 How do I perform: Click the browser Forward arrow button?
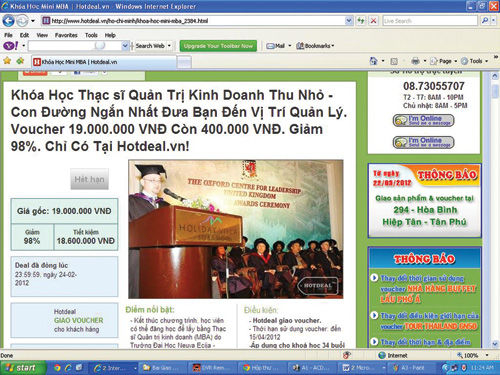pyautogui.click(x=22, y=21)
